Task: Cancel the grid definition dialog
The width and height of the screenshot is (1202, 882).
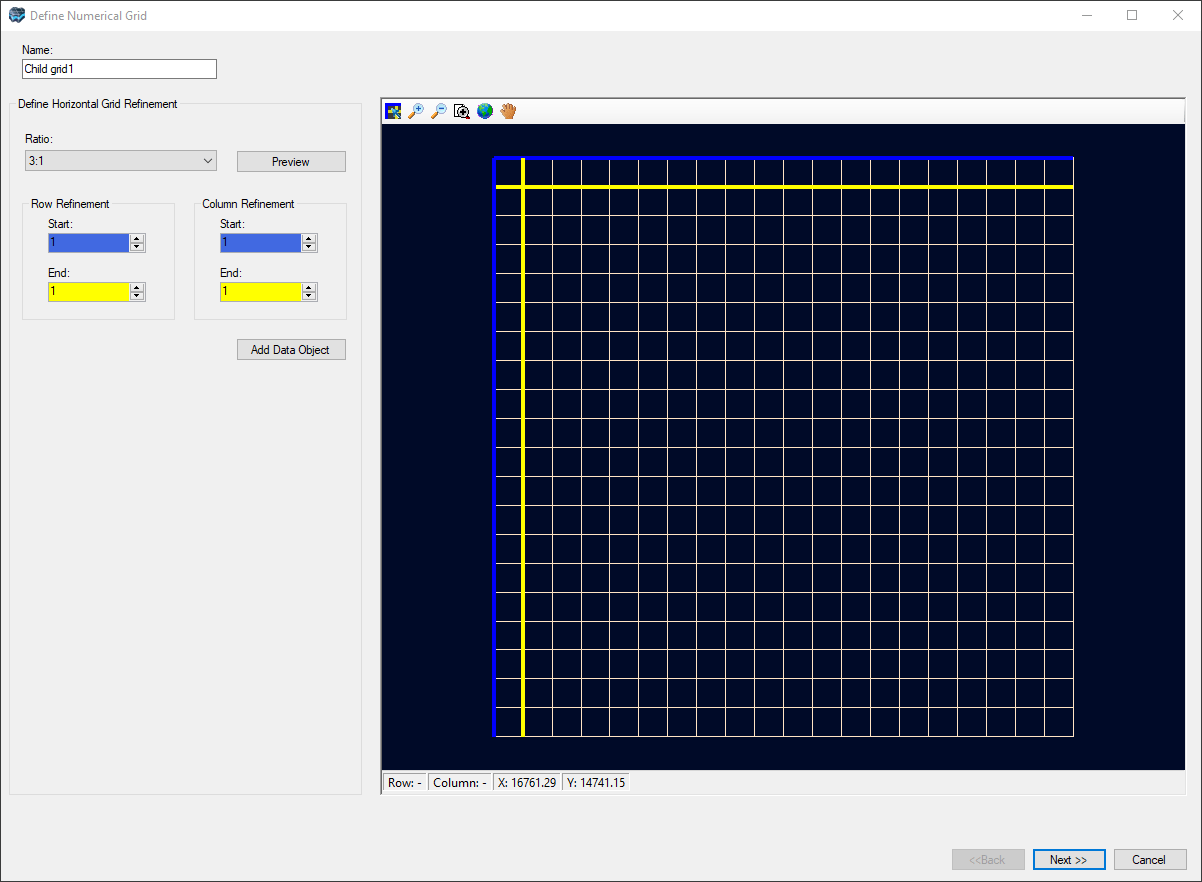Action: tap(1150, 859)
